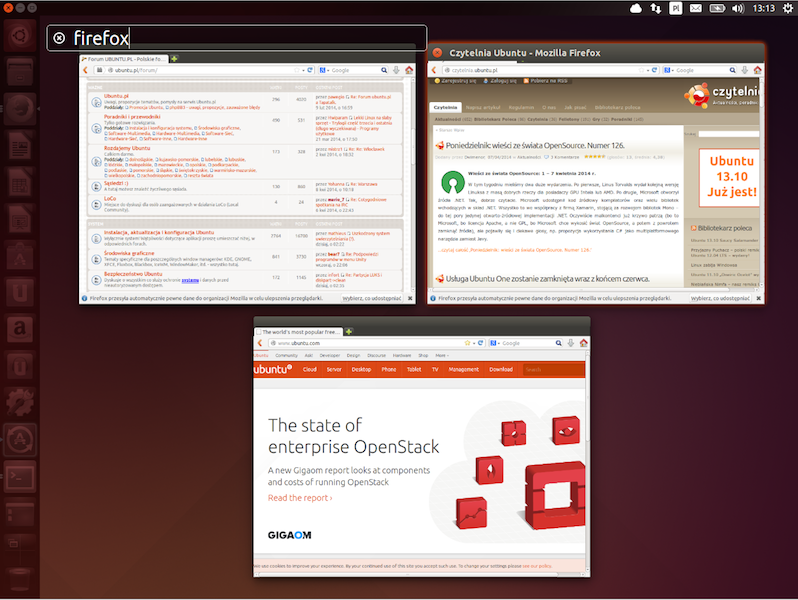
Task: Open Downloads arrow in Forum UBUNTU.PL window
Action: [396, 70]
